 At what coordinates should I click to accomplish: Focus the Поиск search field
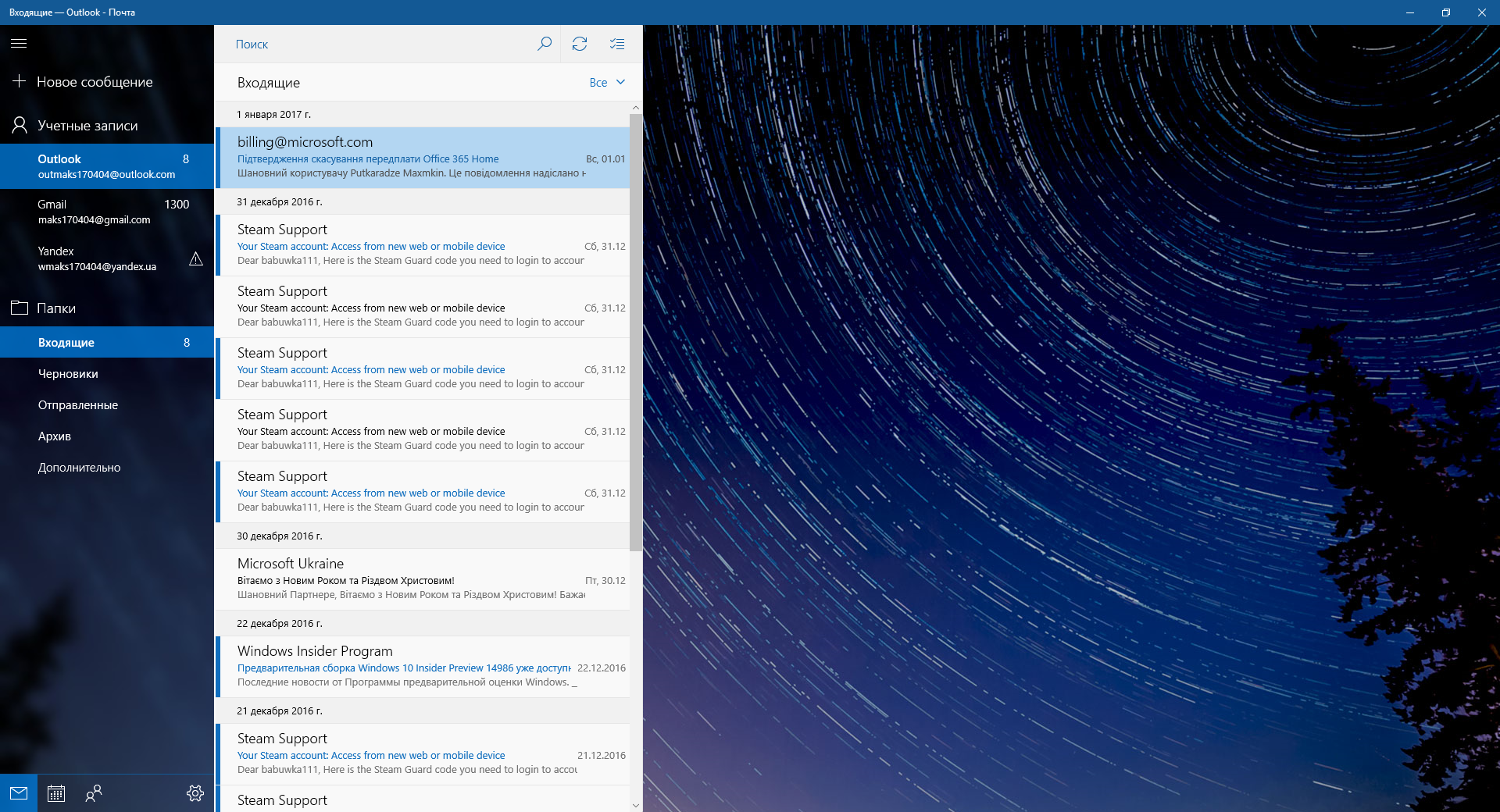pos(375,44)
